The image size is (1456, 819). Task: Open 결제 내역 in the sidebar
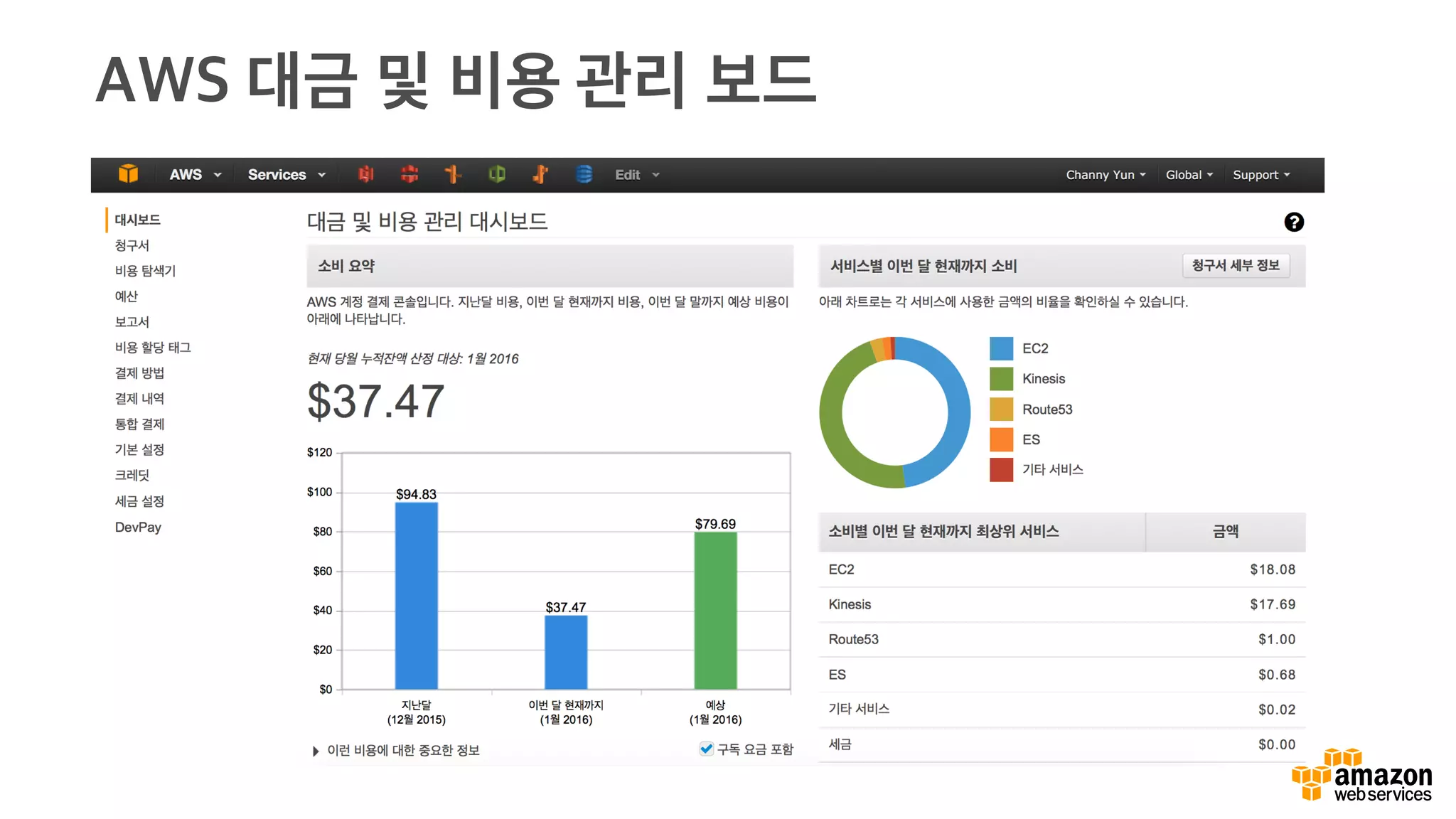point(139,399)
